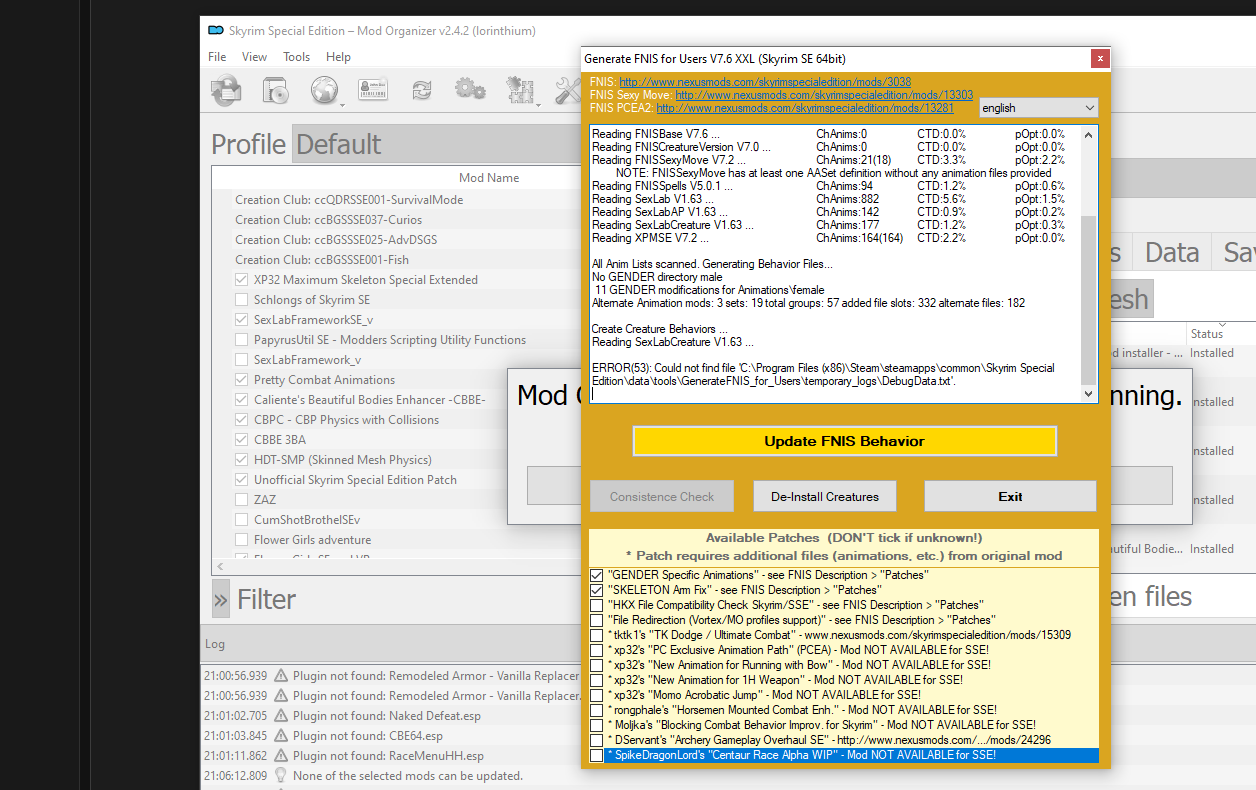Image resolution: width=1256 pixels, height=790 pixels.
Task: Open the Tools menu
Action: point(296,57)
